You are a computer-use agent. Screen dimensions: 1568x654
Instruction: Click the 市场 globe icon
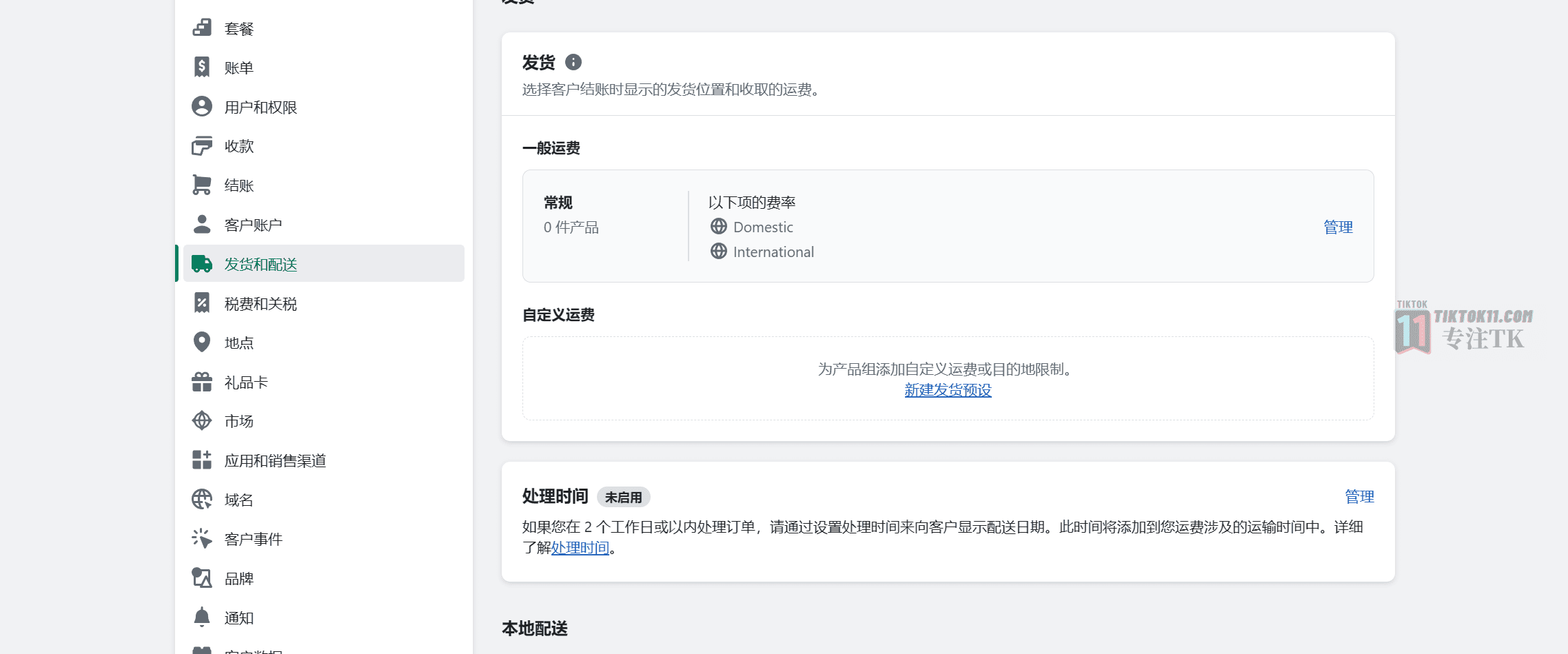click(202, 420)
